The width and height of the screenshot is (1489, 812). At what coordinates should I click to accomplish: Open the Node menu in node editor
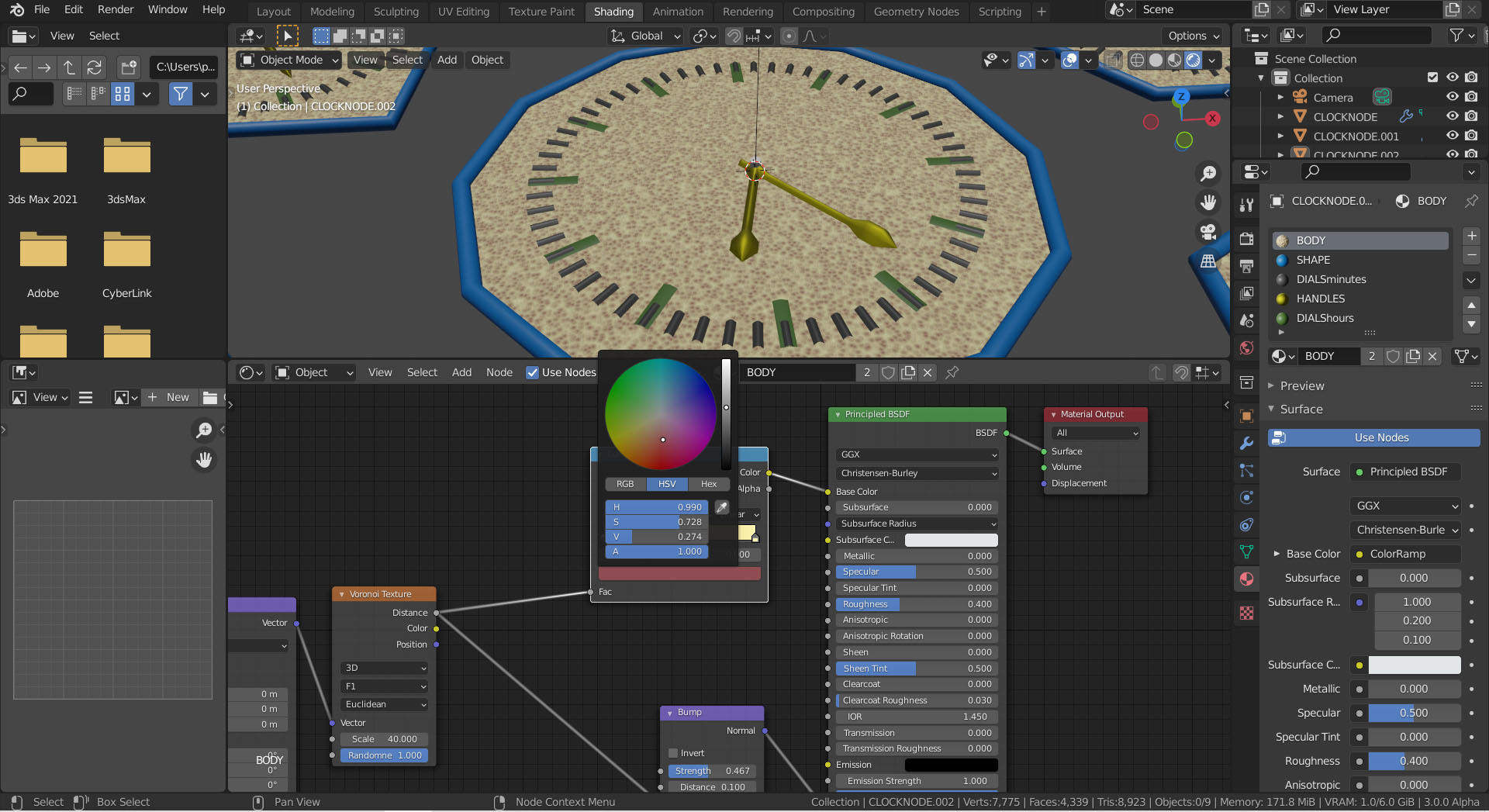click(x=499, y=373)
